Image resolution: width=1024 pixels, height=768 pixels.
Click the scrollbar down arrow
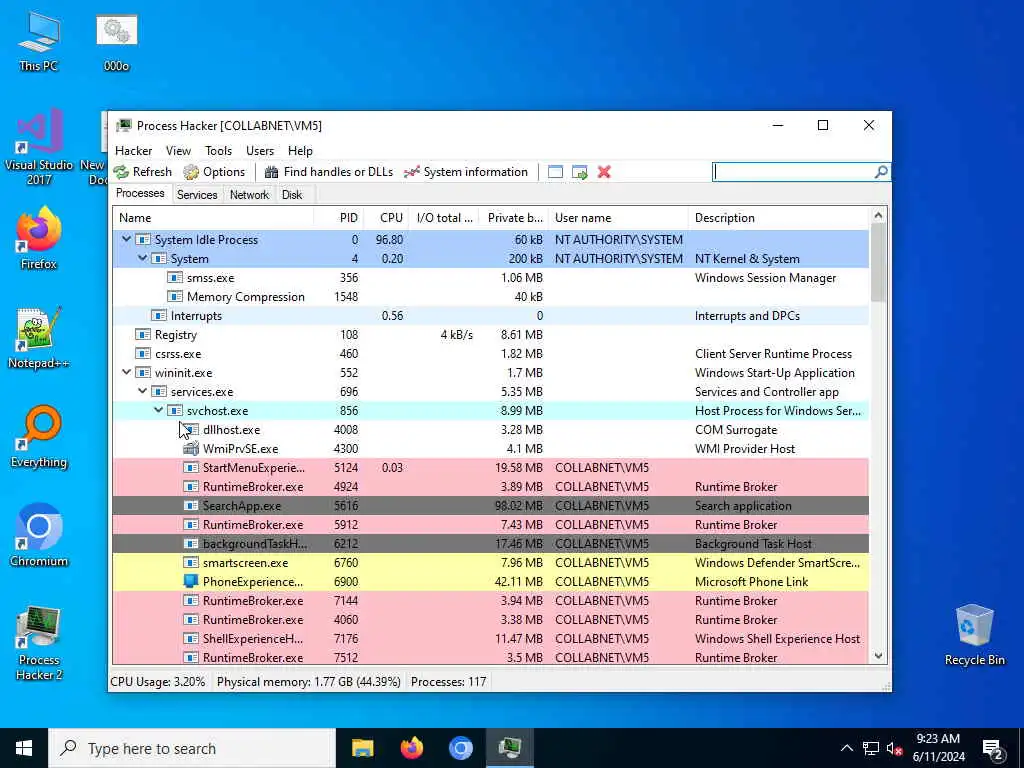click(878, 656)
